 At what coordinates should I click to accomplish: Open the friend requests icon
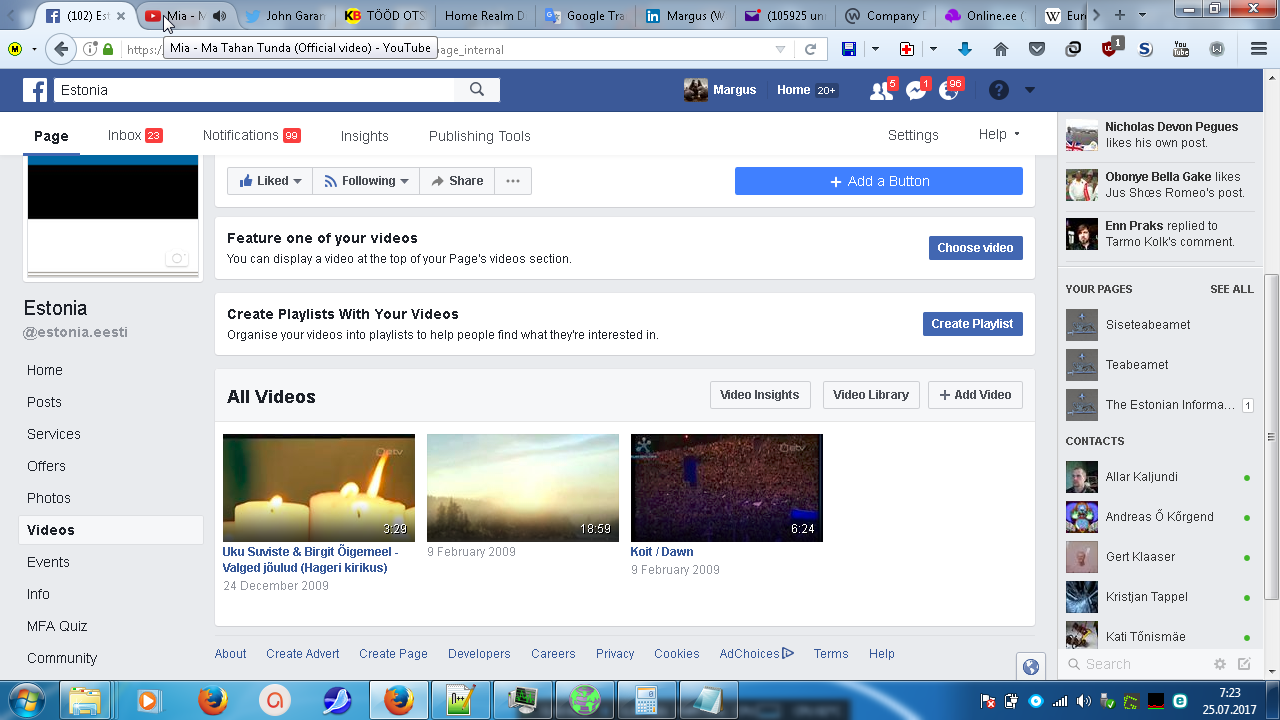click(881, 90)
